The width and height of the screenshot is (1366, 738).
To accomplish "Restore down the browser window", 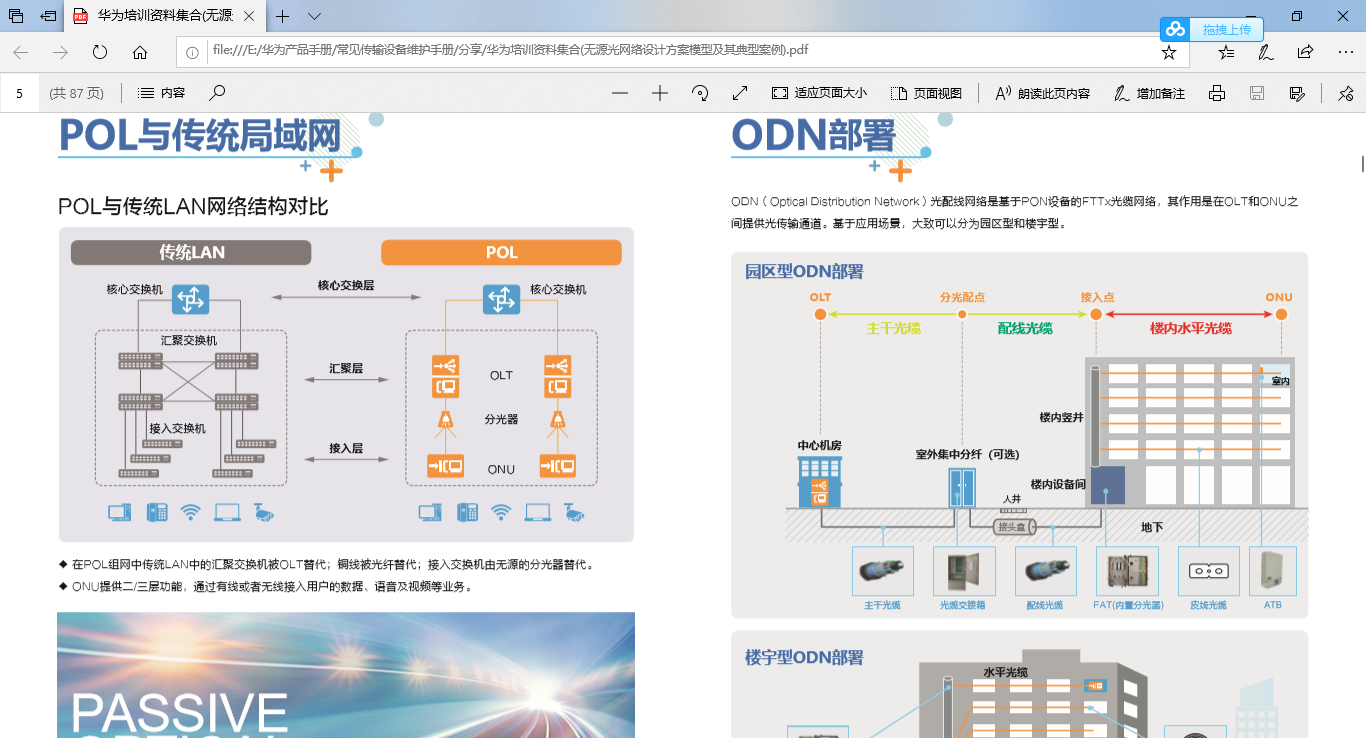I will click(1297, 16).
